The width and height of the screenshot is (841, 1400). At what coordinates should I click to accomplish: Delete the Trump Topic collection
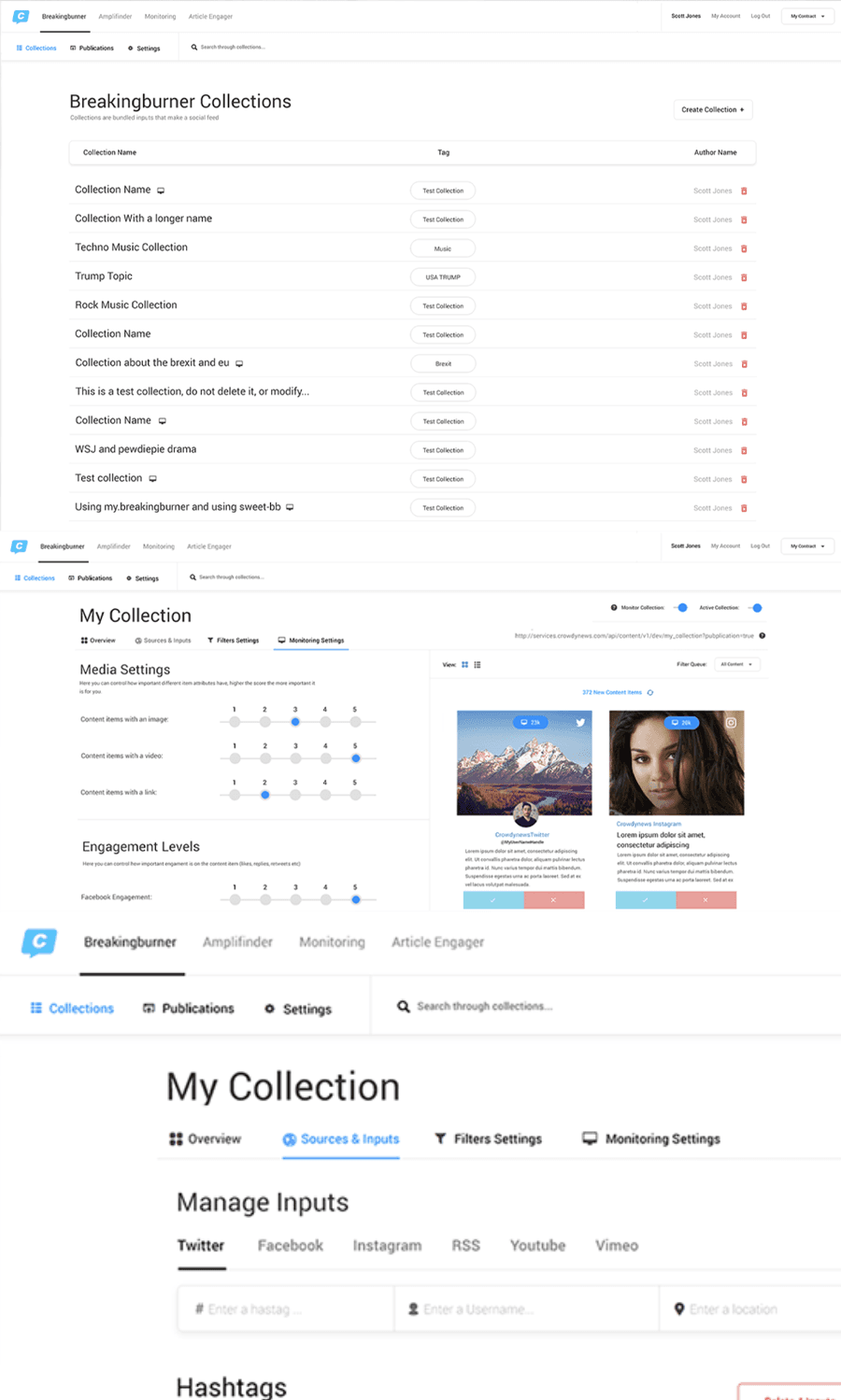(744, 277)
